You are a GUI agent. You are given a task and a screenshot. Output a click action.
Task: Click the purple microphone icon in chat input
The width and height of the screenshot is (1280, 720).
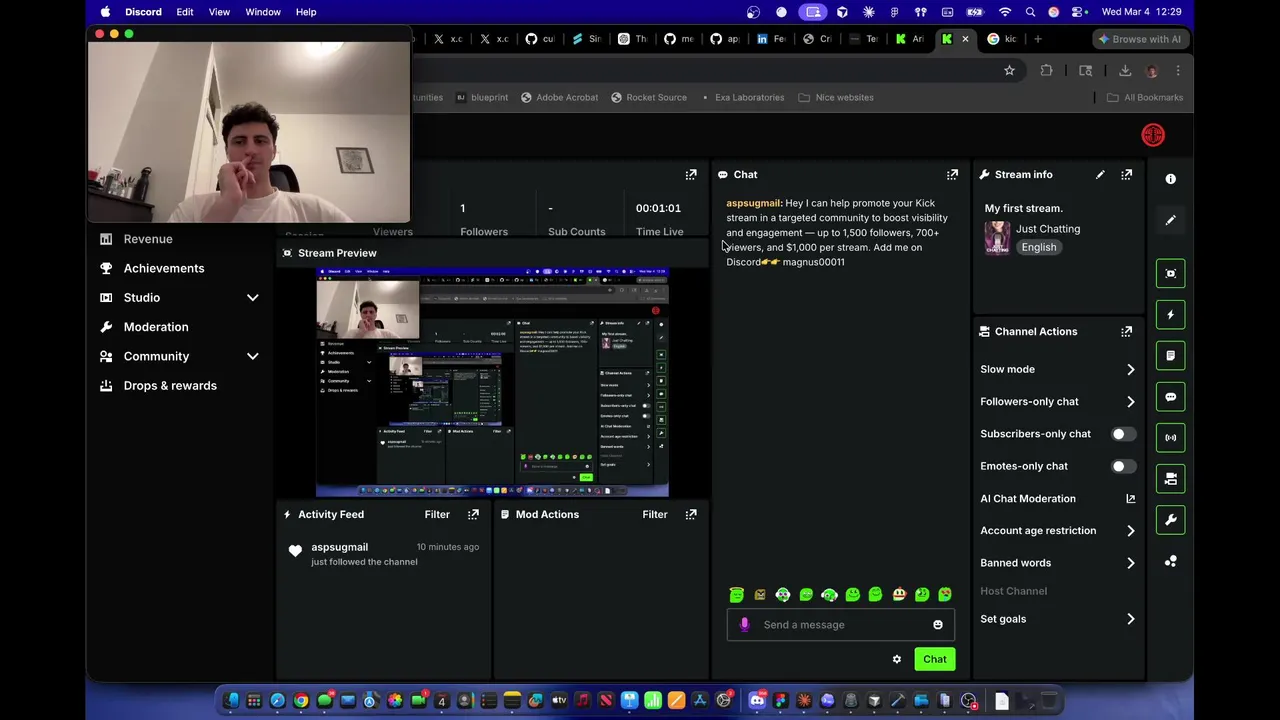[x=744, y=625]
